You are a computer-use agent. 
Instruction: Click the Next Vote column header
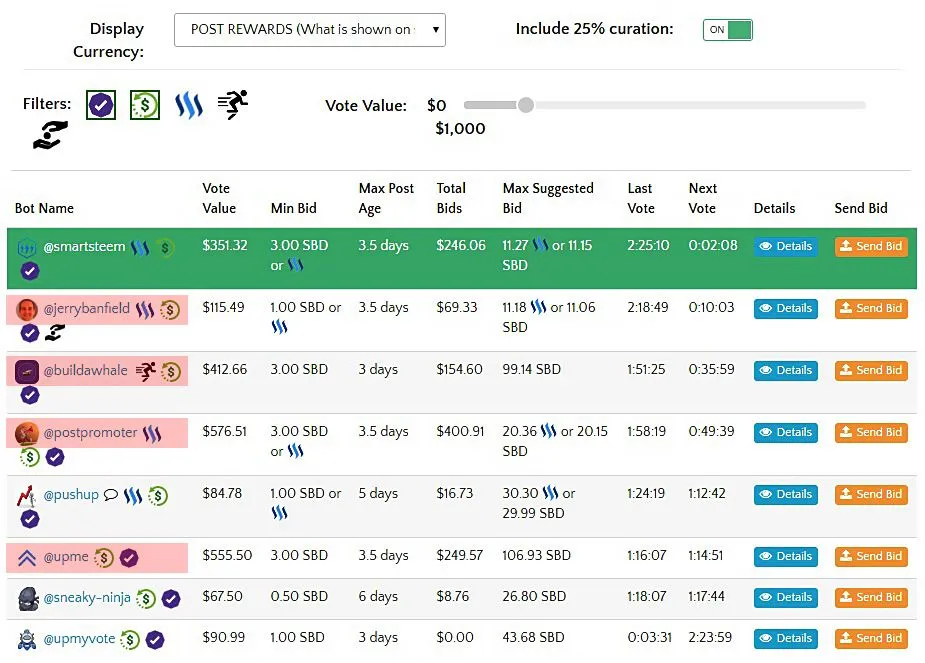click(703, 198)
